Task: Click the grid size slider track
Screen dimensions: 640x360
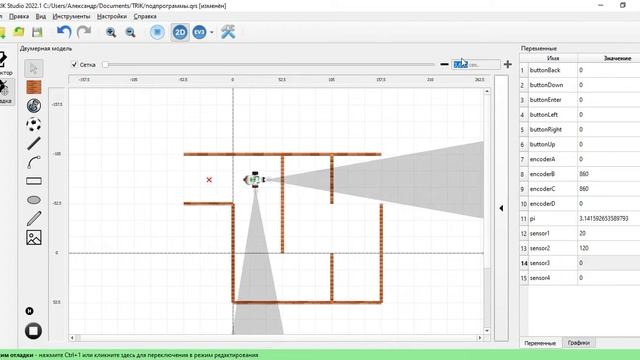Action: 269,64
